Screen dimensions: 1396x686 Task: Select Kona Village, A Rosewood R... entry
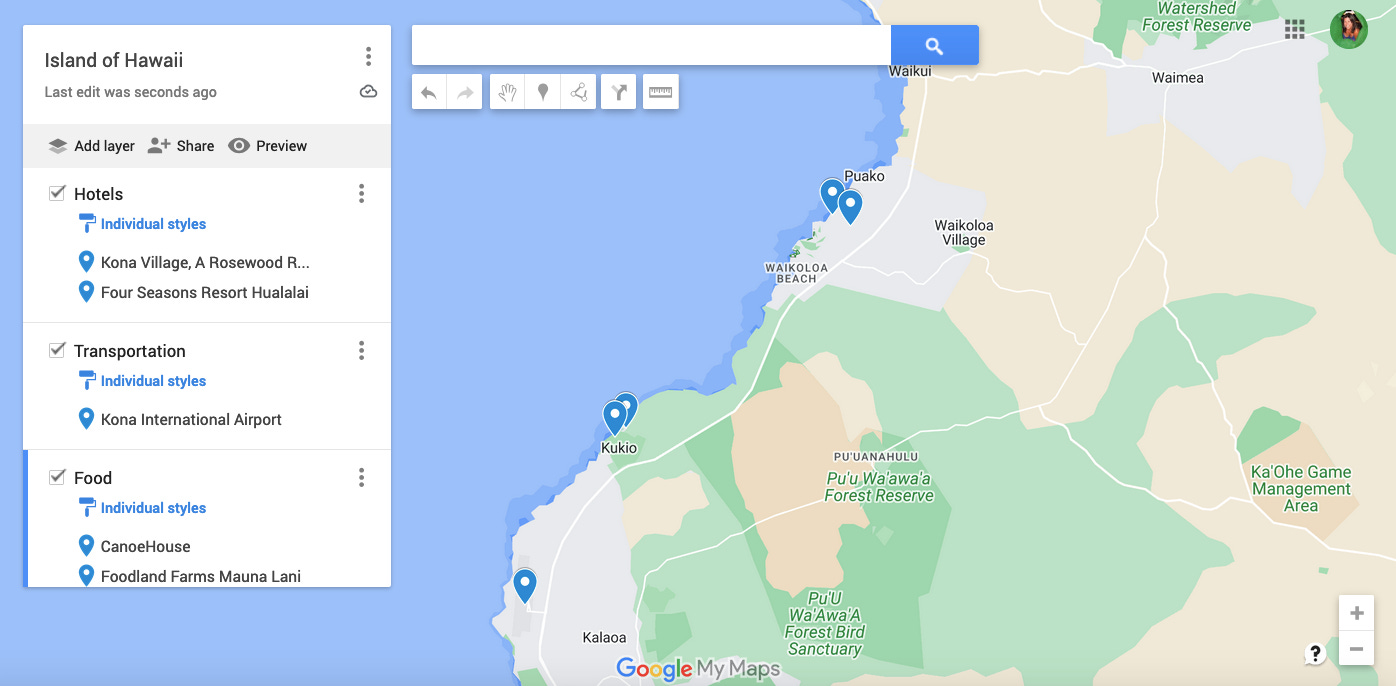(205, 262)
